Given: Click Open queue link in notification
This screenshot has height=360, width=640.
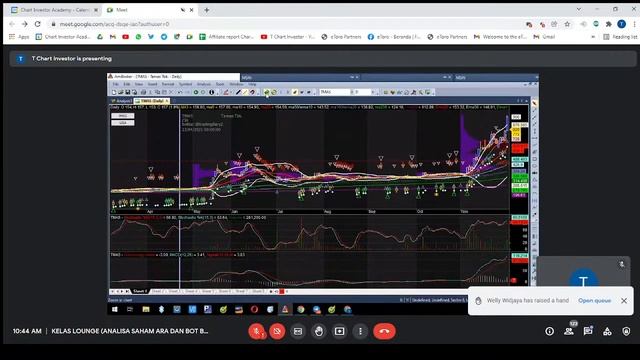Looking at the screenshot, I should (594, 300).
